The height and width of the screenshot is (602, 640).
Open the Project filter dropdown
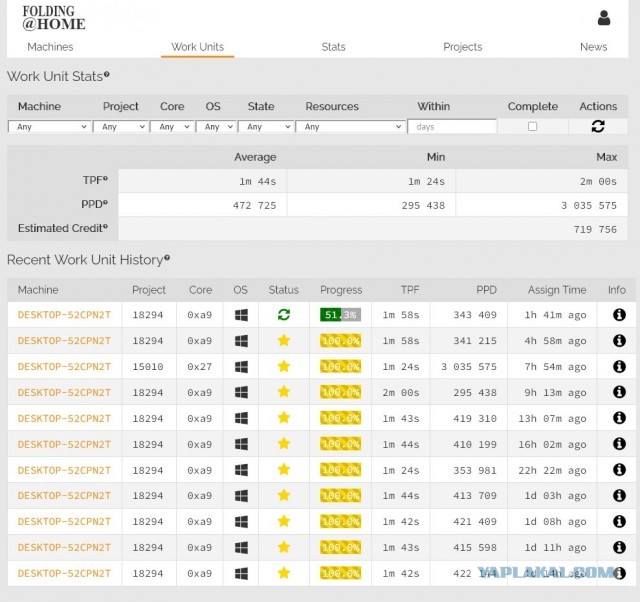pyautogui.click(x=120, y=127)
